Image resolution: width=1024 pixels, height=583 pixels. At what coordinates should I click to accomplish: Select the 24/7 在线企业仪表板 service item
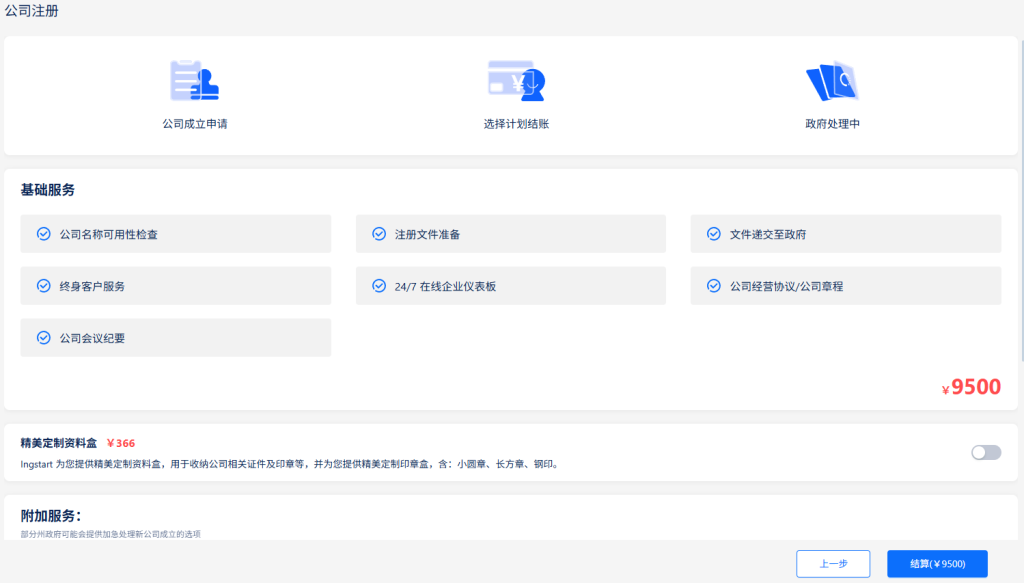click(x=510, y=285)
